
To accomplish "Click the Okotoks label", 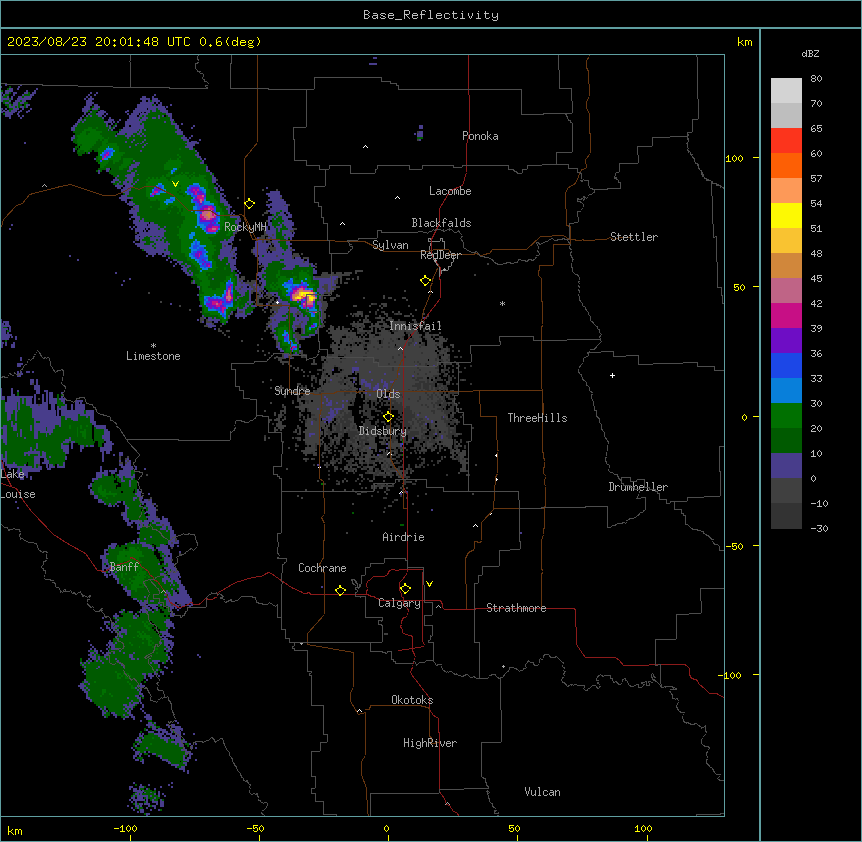I will [x=412, y=700].
